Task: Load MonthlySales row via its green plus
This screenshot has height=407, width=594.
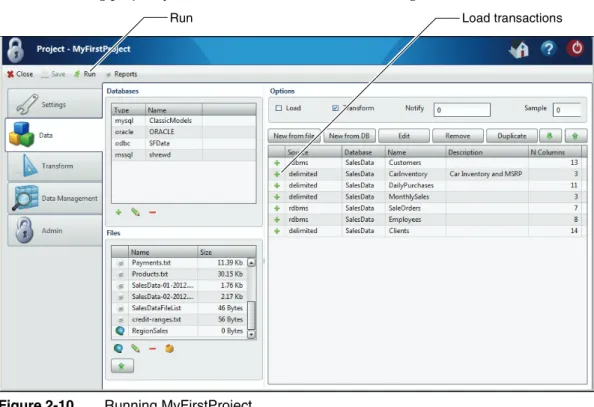Action: point(277,197)
